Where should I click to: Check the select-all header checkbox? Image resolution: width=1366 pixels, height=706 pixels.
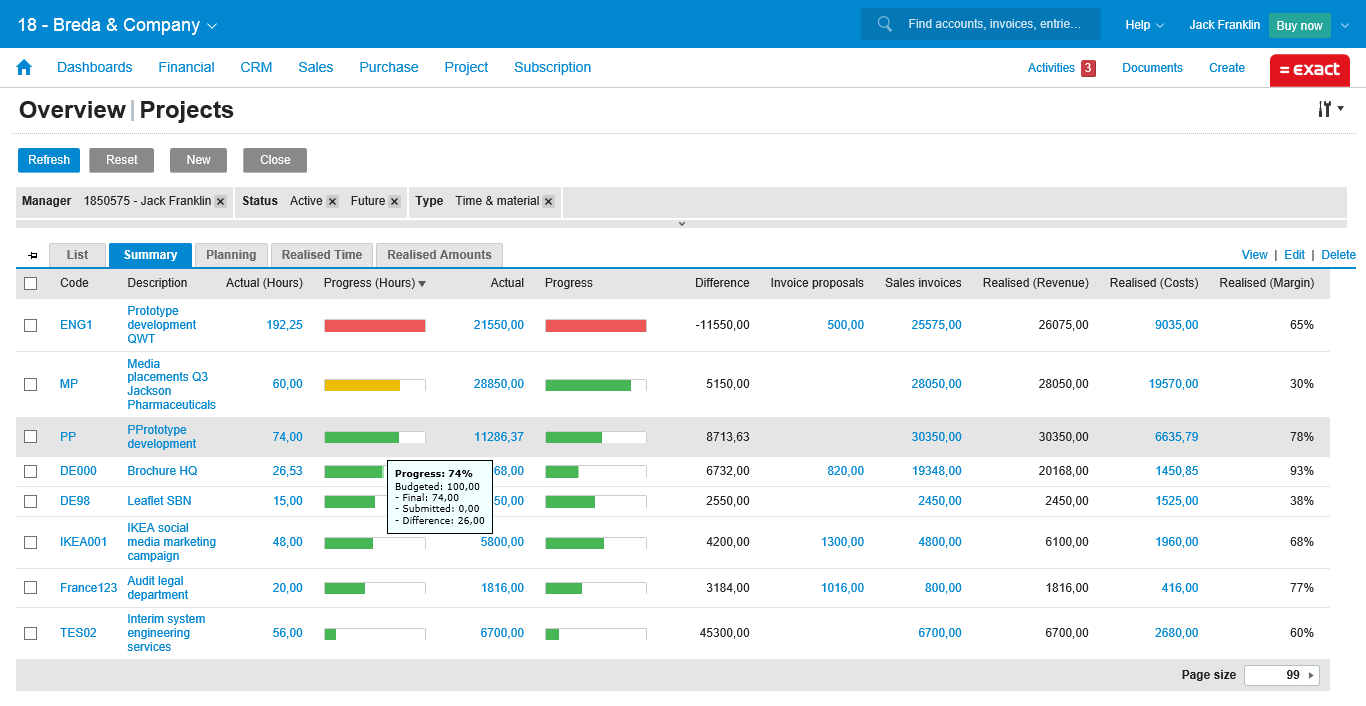[31, 283]
